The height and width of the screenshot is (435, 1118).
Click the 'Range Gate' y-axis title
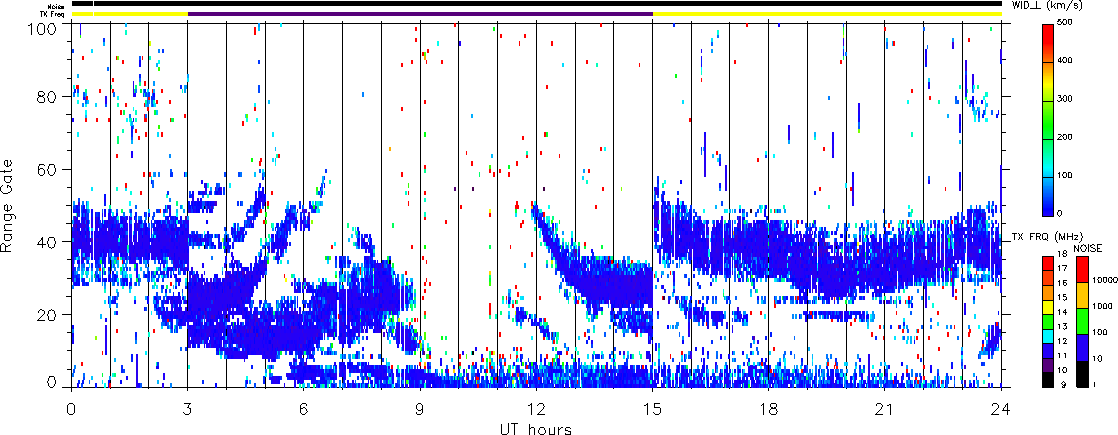(9, 205)
